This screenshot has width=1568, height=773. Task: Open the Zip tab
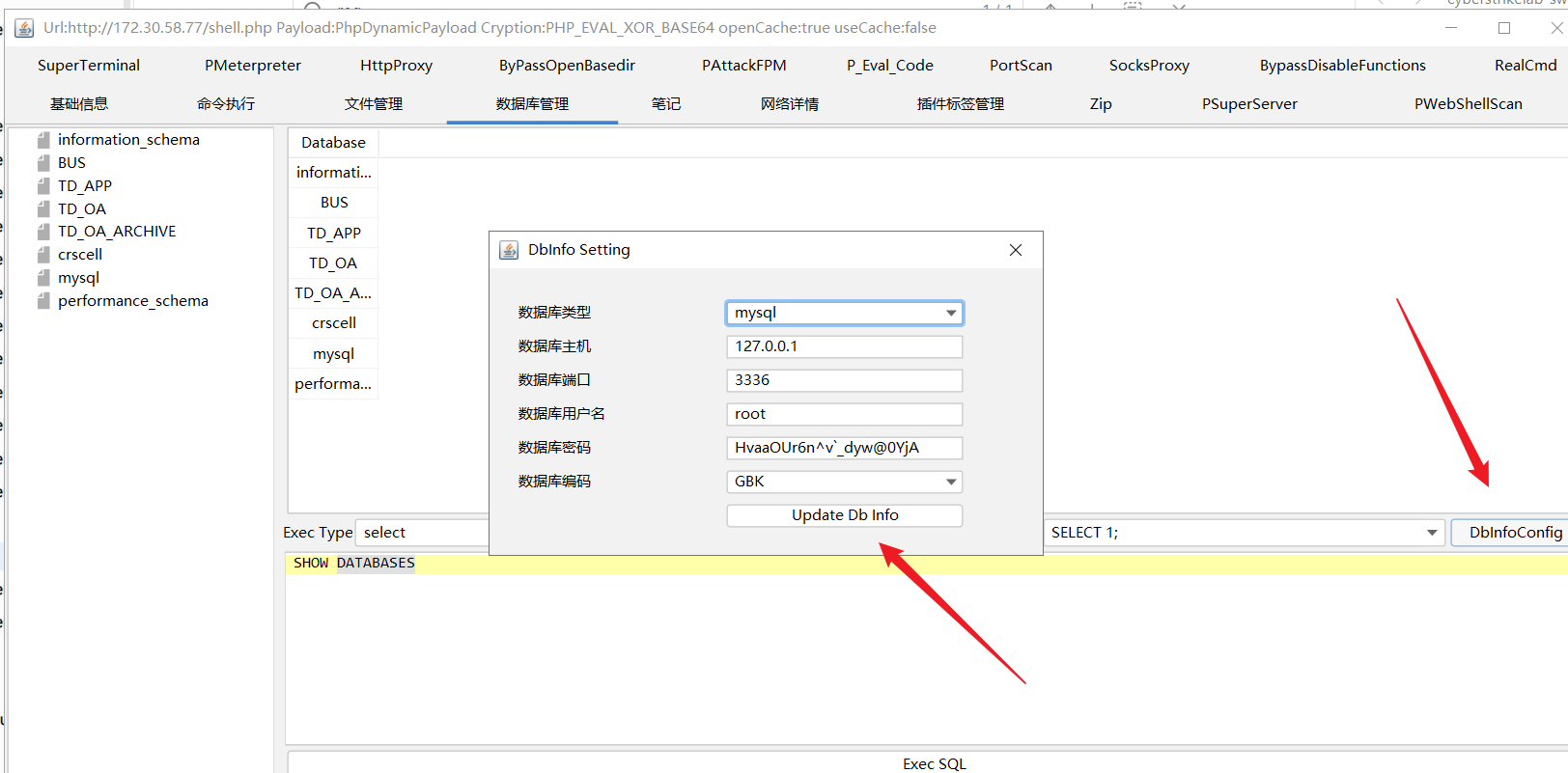coord(1101,104)
